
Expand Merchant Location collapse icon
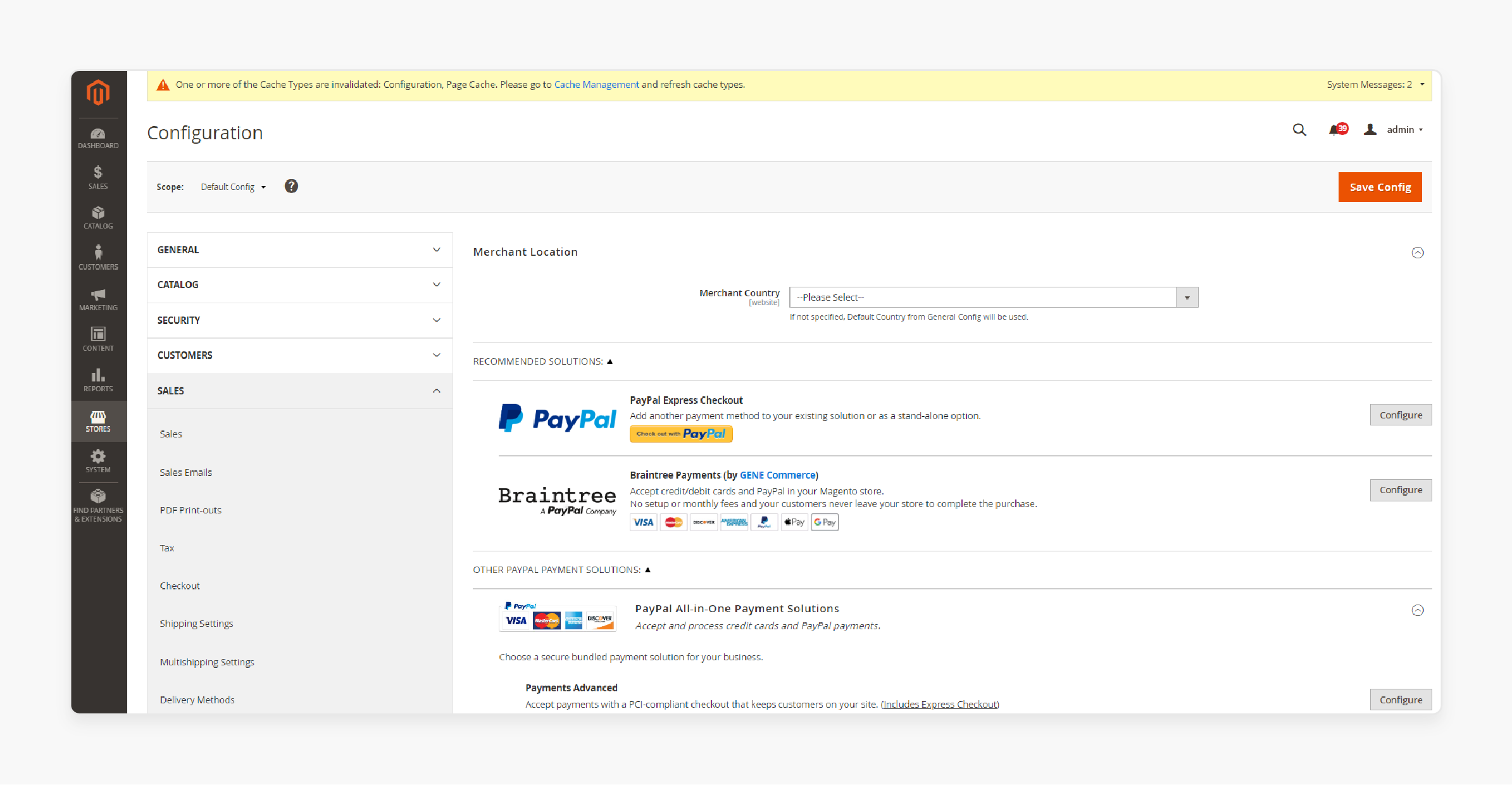(1418, 252)
